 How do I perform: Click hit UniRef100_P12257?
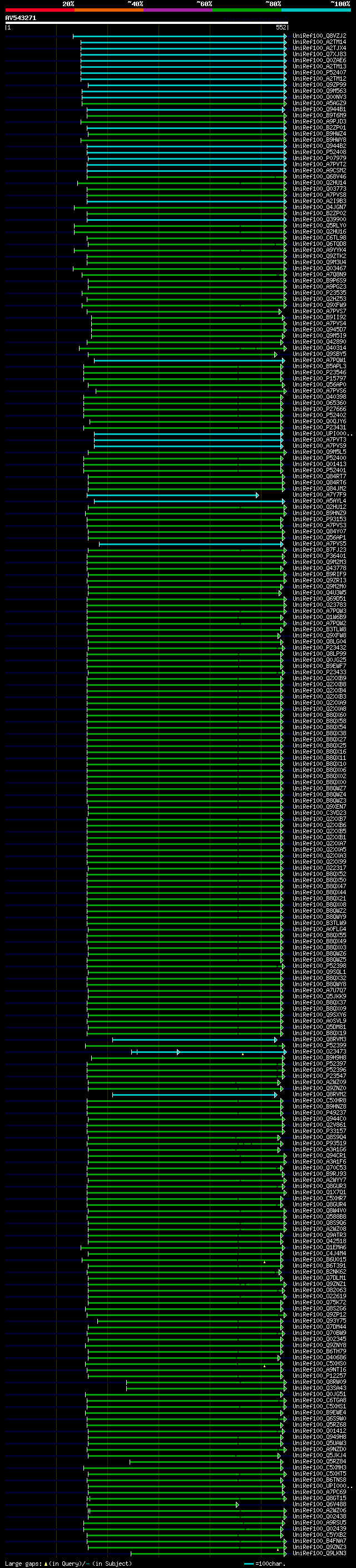pyautogui.click(x=319, y=1376)
